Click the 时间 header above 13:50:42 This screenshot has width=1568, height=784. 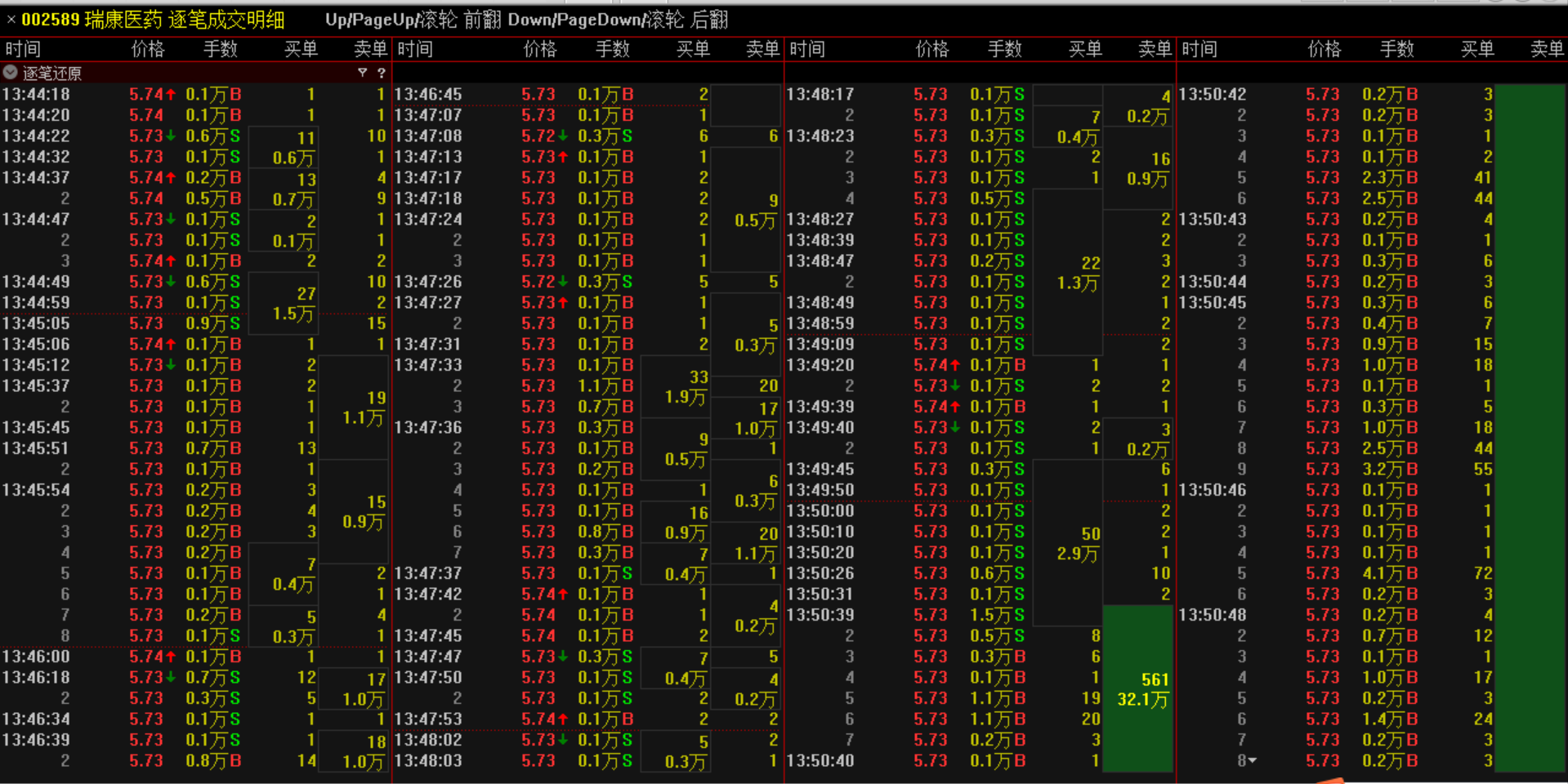[1199, 49]
